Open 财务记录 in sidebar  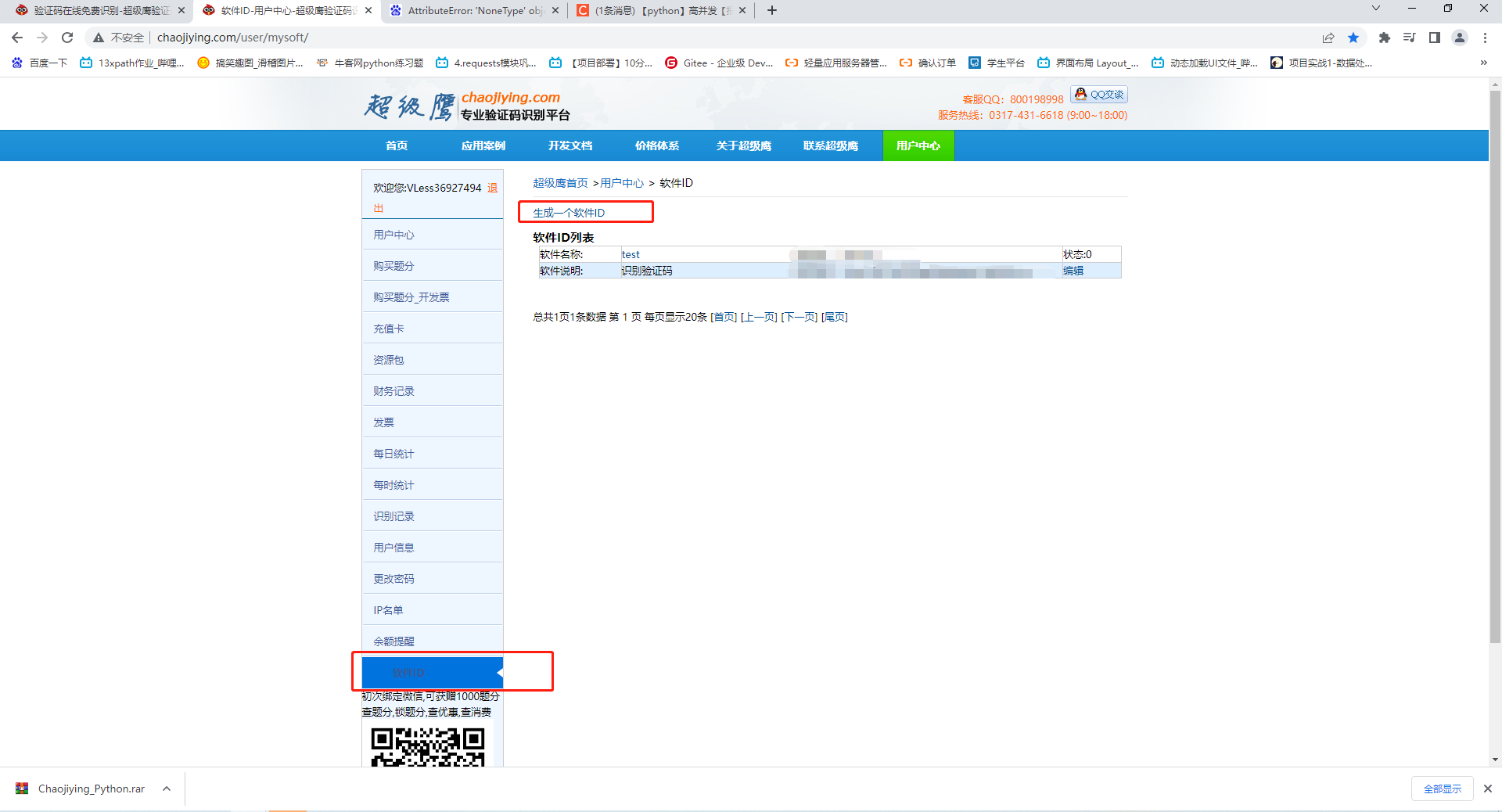(433, 391)
